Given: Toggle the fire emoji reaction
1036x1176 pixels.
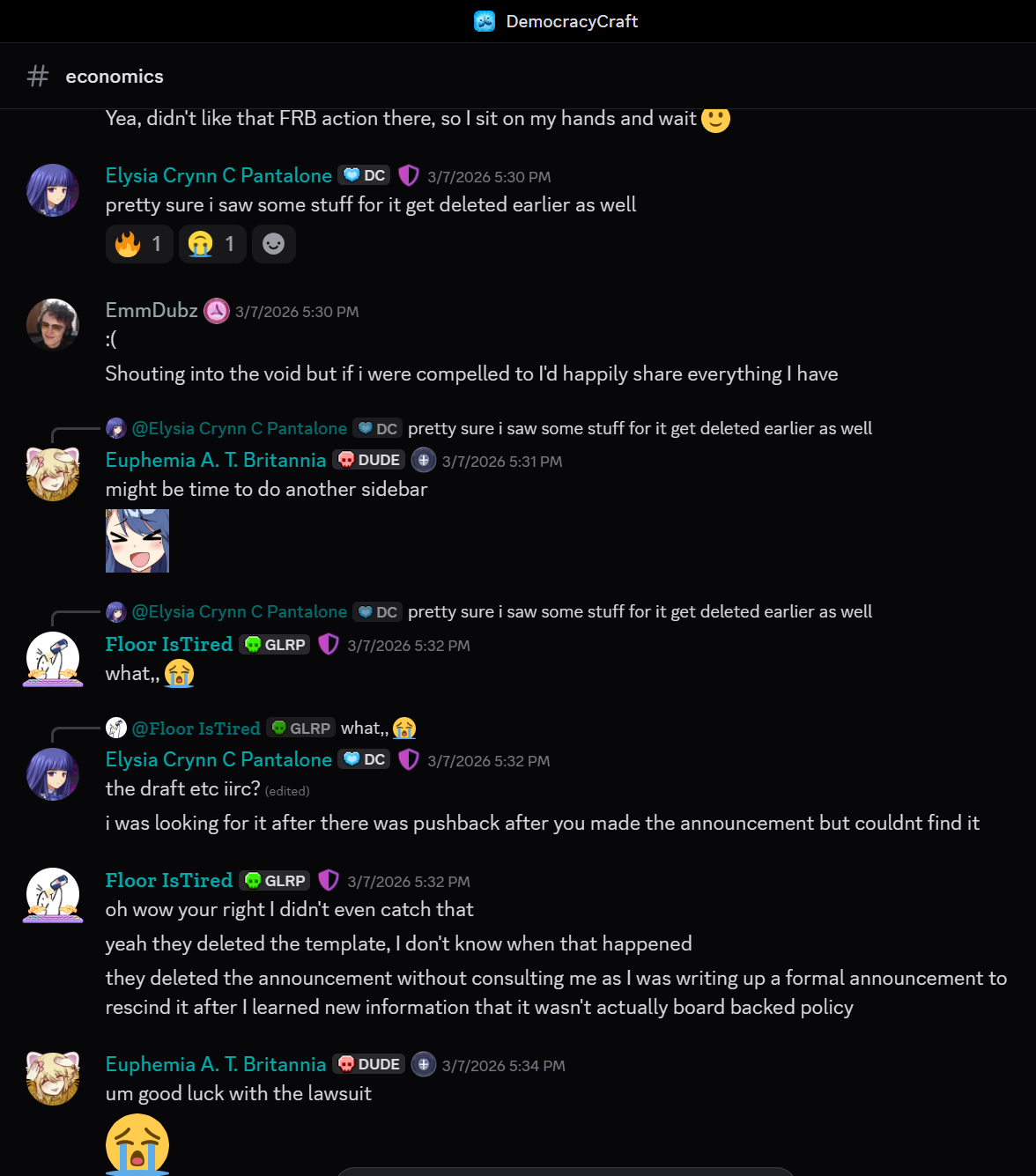Looking at the screenshot, I should [140, 244].
